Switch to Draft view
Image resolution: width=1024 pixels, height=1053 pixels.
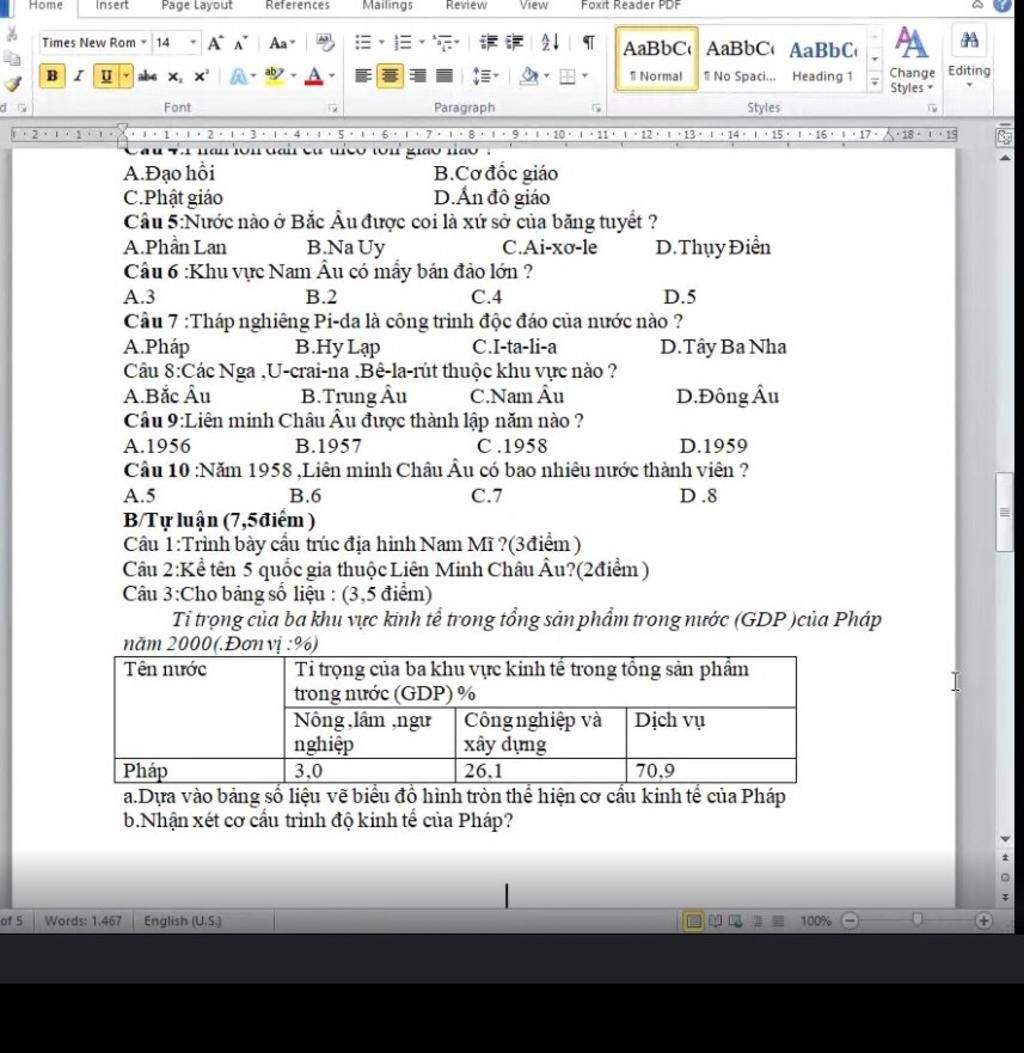[x=778, y=921]
